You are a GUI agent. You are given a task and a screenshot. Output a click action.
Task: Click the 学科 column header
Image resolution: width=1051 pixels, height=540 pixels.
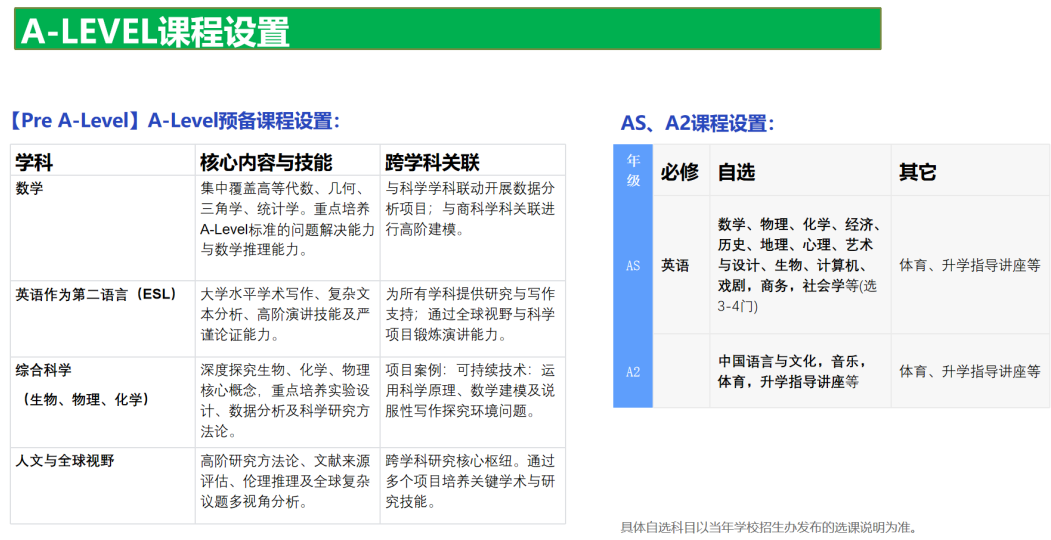[x=103, y=161]
